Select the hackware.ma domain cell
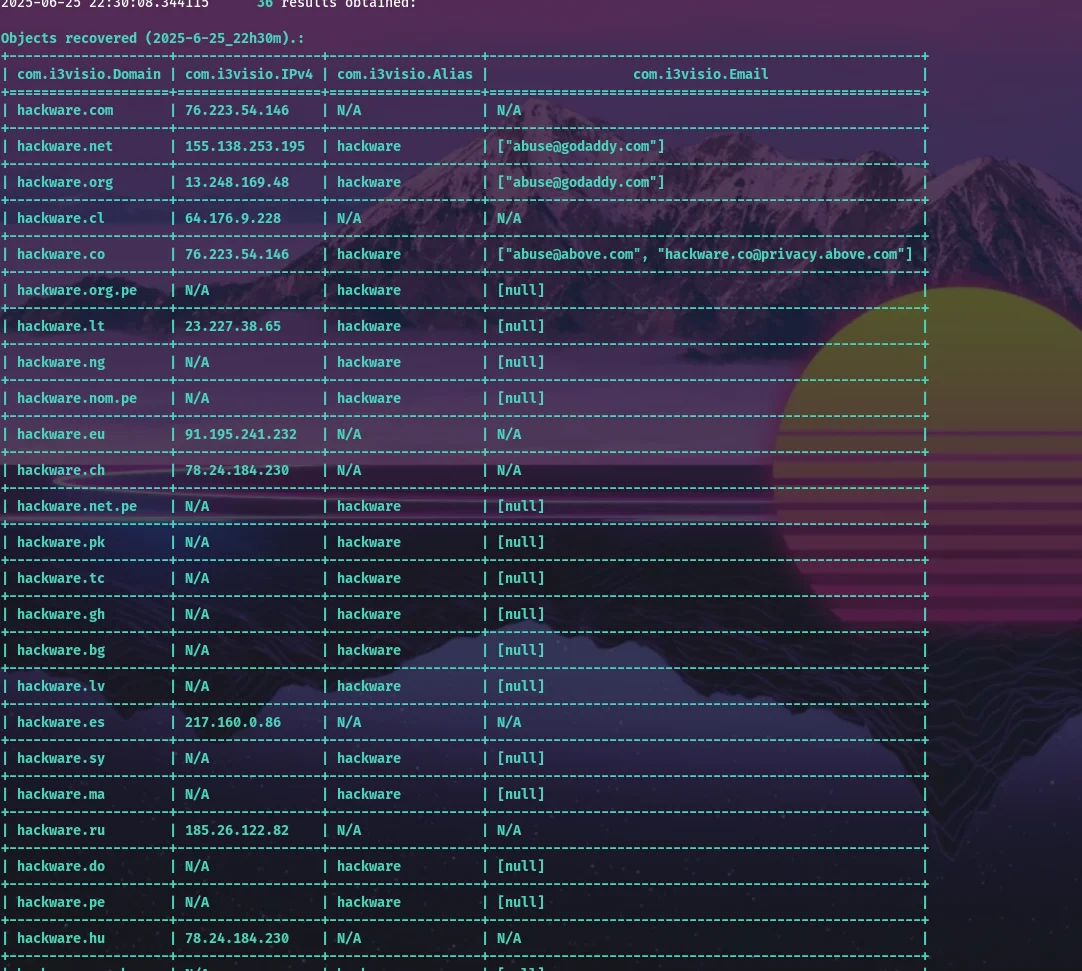 [61, 794]
